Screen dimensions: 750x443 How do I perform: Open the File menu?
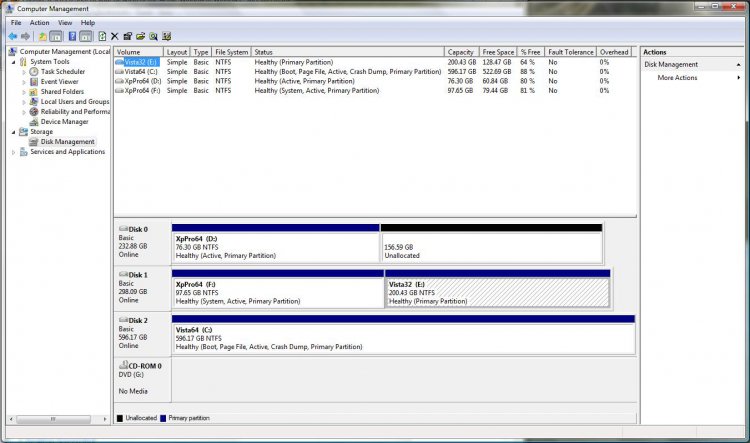(x=16, y=22)
